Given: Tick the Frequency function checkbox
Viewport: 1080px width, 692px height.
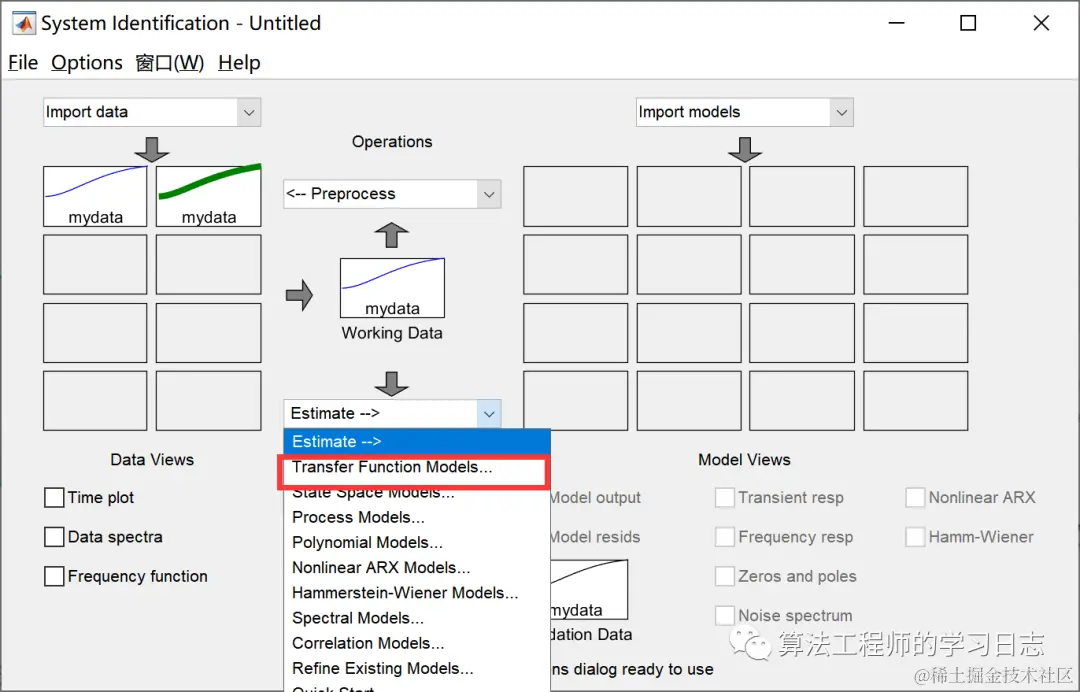Looking at the screenshot, I should pyautogui.click(x=54, y=576).
